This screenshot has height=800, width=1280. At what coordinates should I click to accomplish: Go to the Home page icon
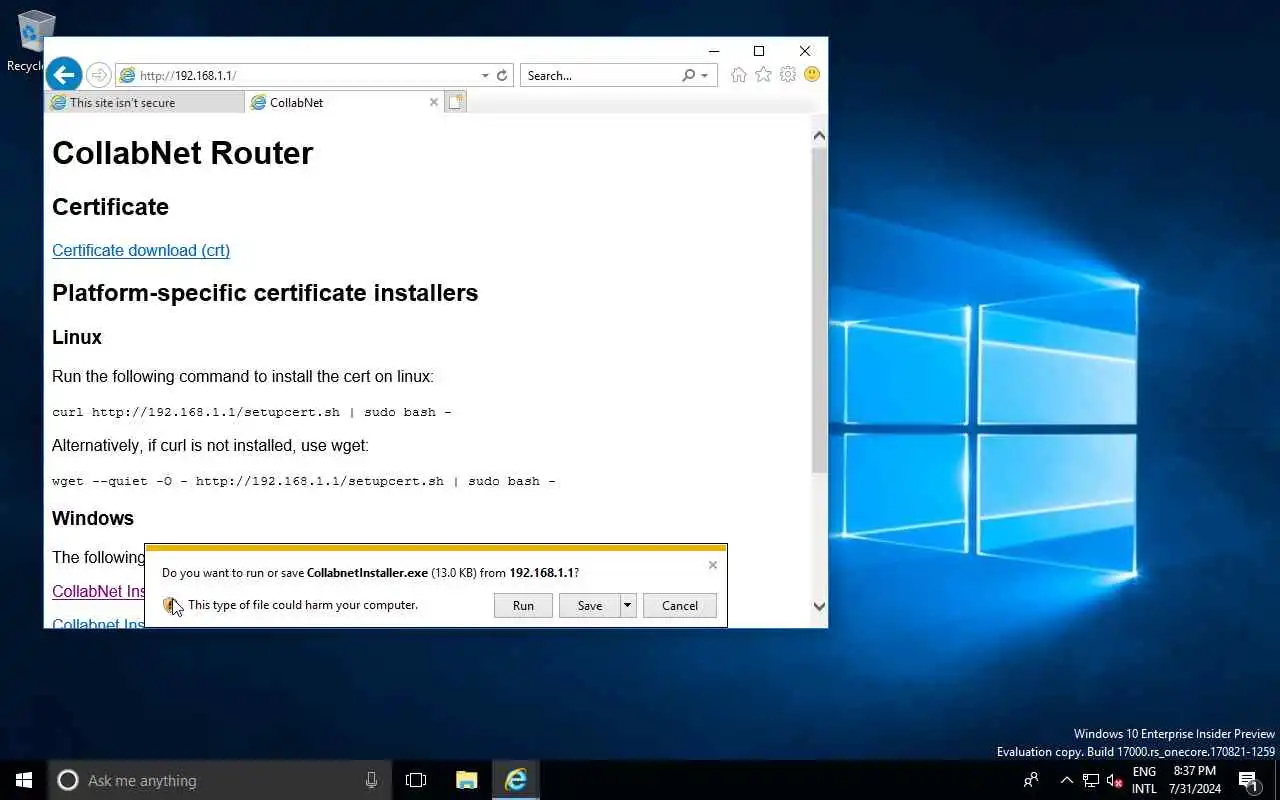point(739,75)
